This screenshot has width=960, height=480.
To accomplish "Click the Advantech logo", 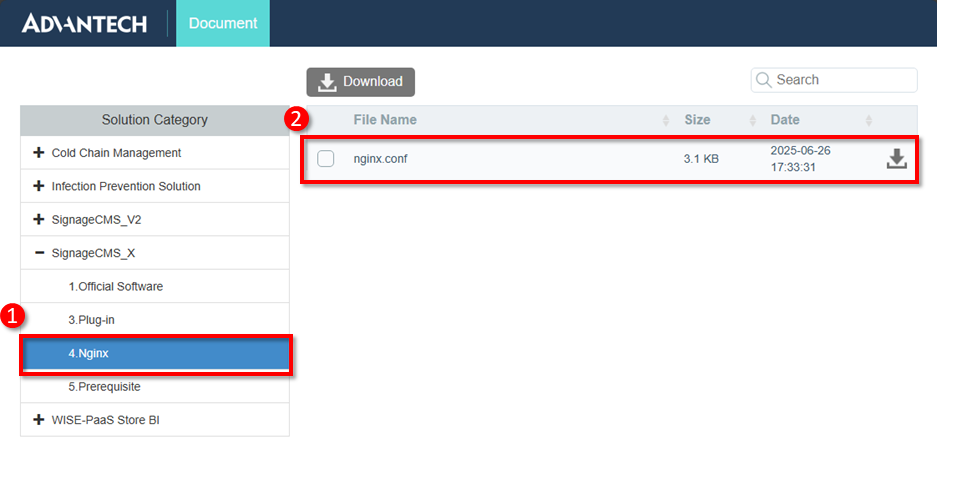I will point(84,23).
